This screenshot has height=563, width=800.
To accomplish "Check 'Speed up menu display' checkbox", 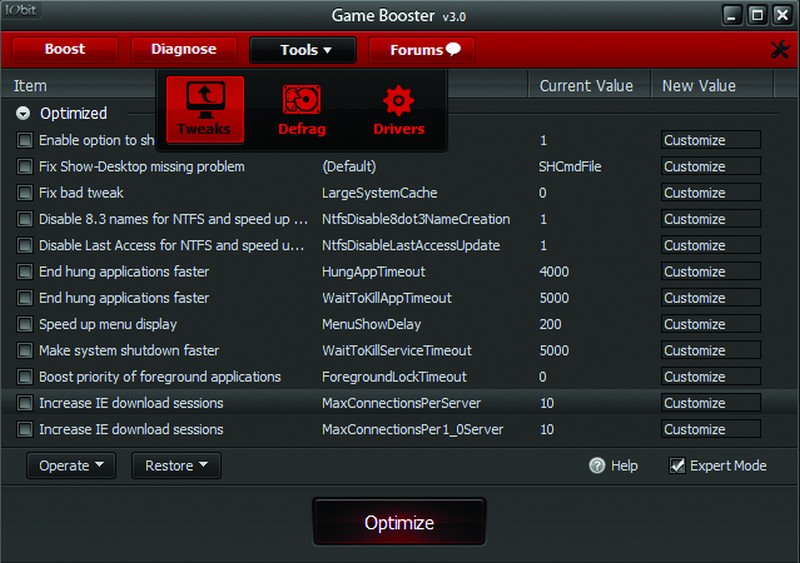I will [x=24, y=324].
